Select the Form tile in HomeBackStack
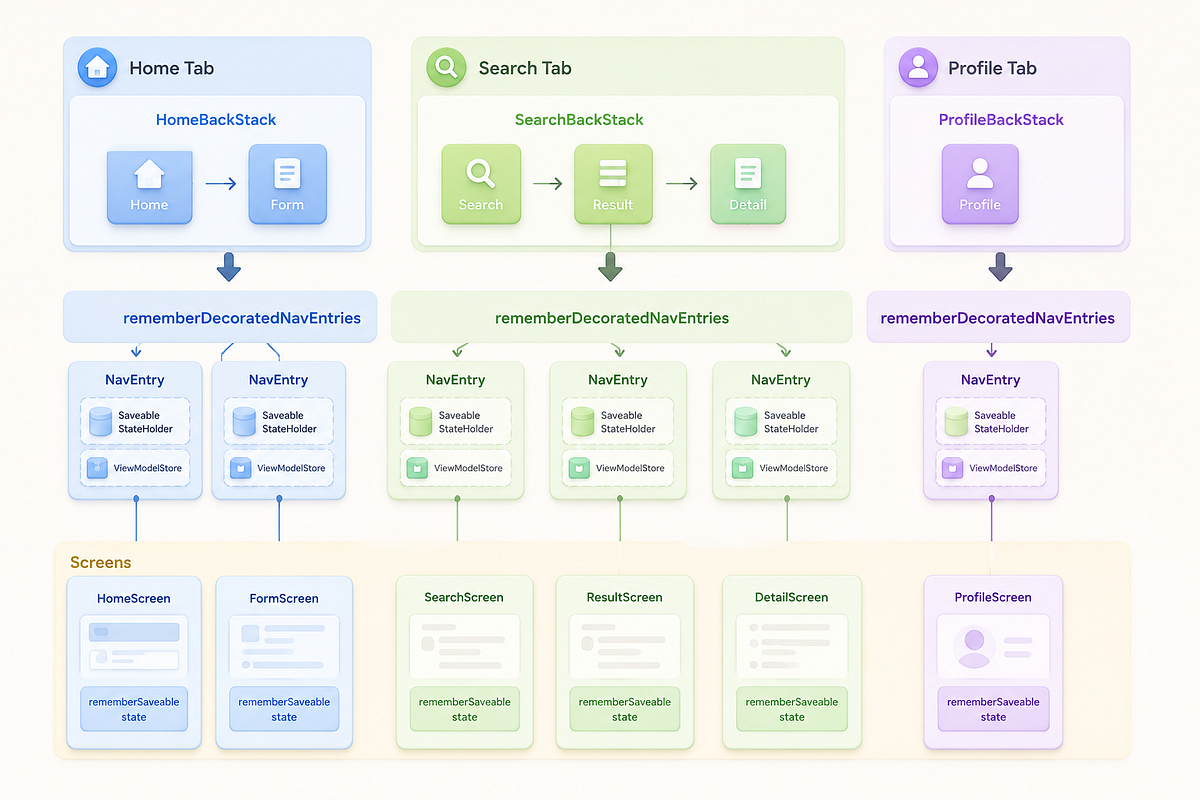Screen dimensions: 1200x800 [287, 184]
